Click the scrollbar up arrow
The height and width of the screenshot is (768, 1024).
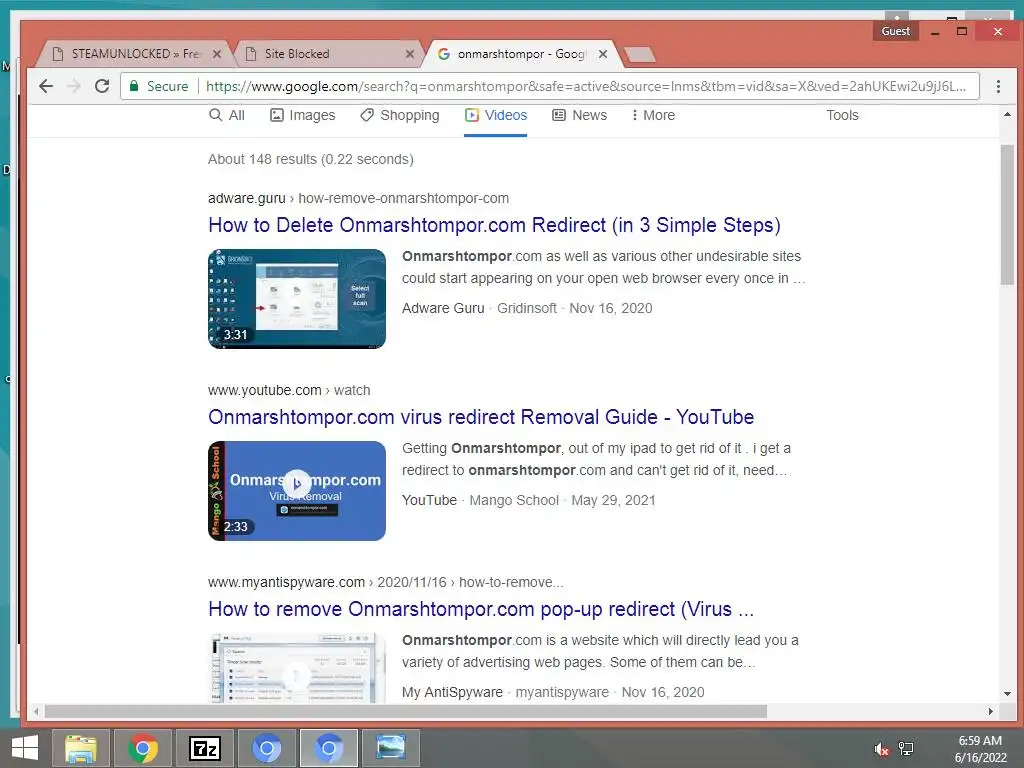click(1007, 114)
